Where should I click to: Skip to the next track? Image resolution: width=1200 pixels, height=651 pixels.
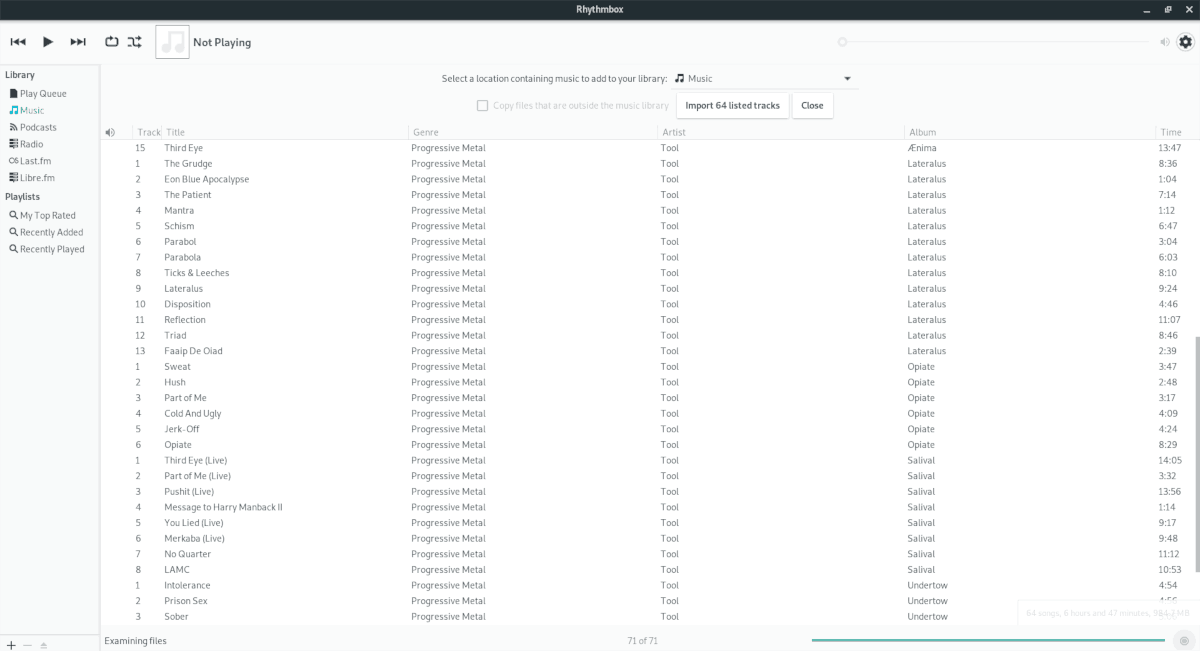tap(78, 42)
